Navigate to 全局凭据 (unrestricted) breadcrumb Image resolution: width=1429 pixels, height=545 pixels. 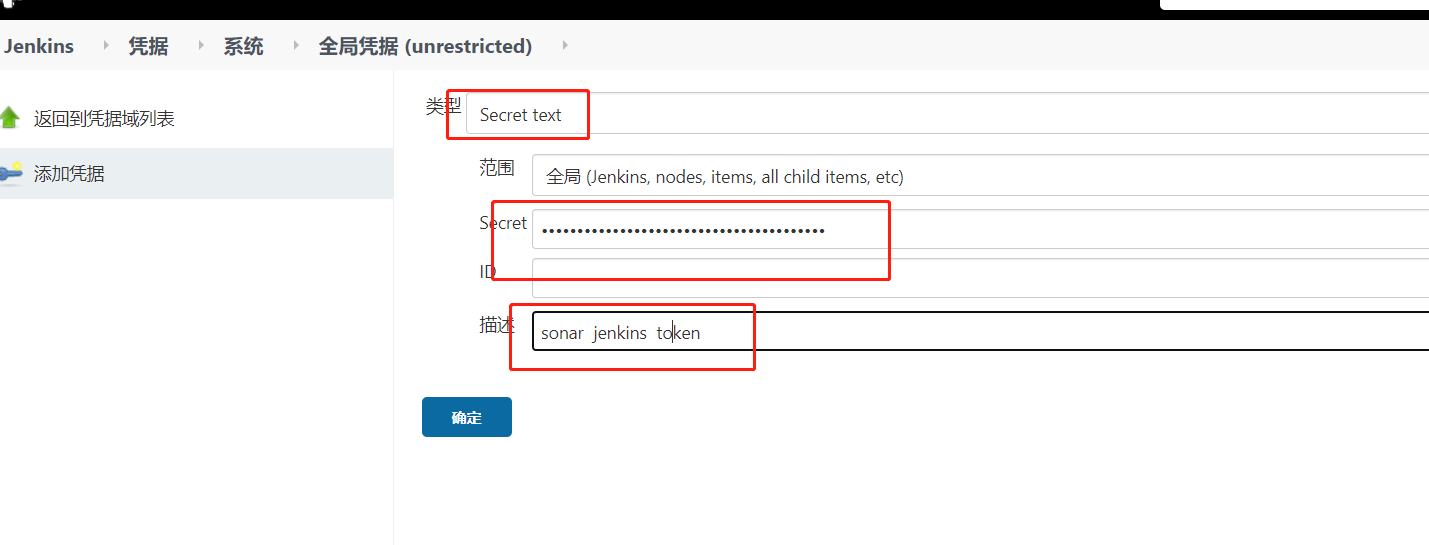pos(425,46)
